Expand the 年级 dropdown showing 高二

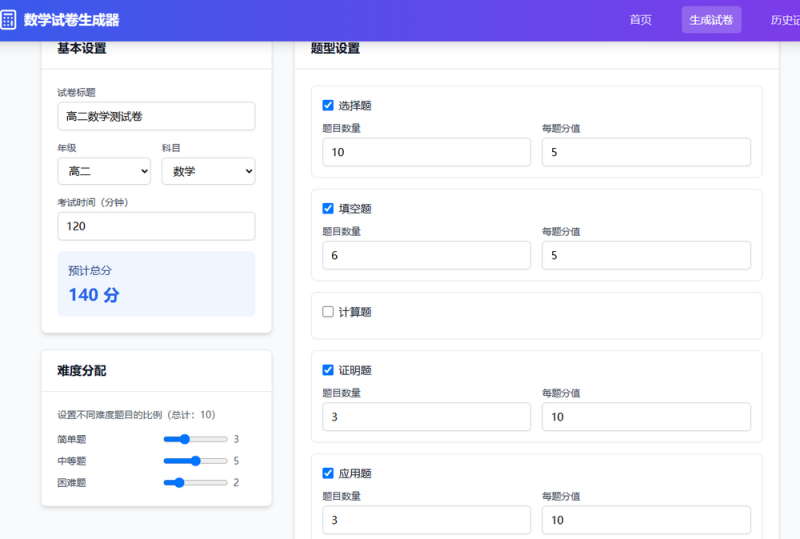(104, 171)
